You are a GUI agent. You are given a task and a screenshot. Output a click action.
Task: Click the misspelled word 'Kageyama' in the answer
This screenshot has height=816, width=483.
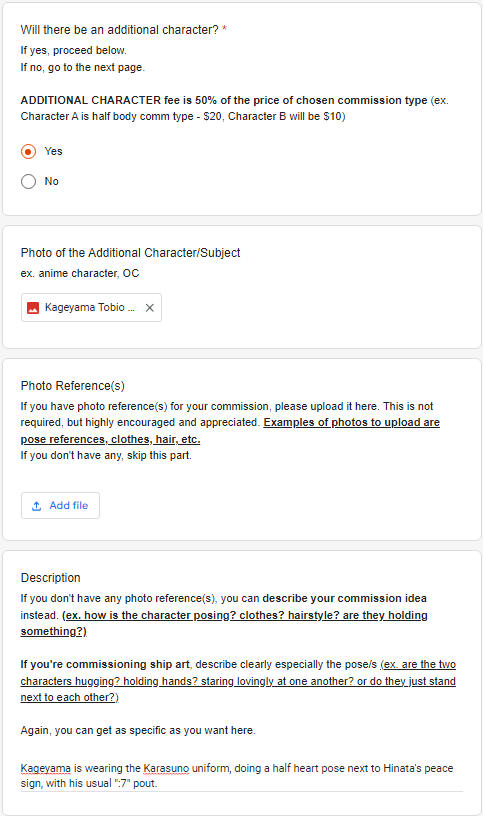46,768
